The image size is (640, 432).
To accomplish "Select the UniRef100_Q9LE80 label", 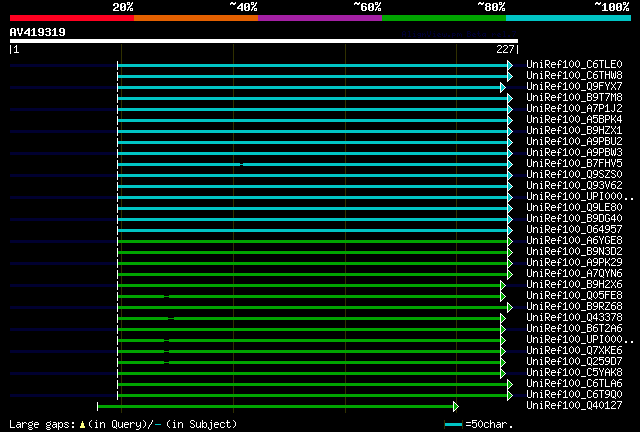I will click(x=574, y=208).
